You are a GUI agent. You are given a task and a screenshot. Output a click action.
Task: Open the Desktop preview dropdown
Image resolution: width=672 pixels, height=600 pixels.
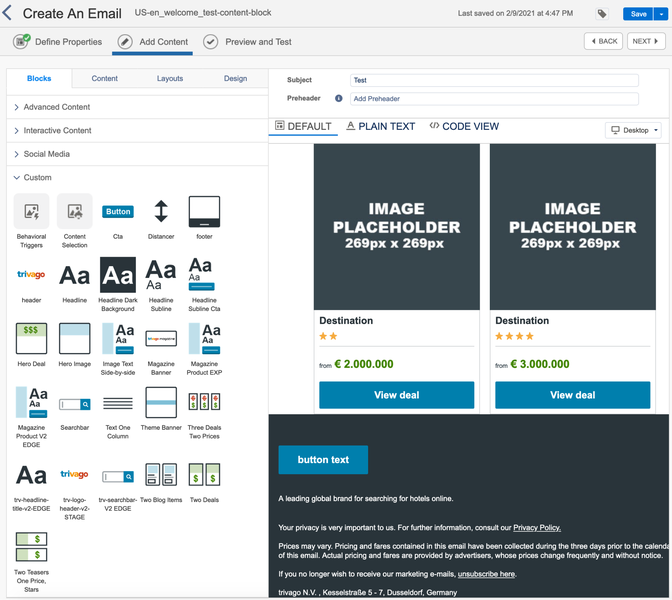pos(634,131)
